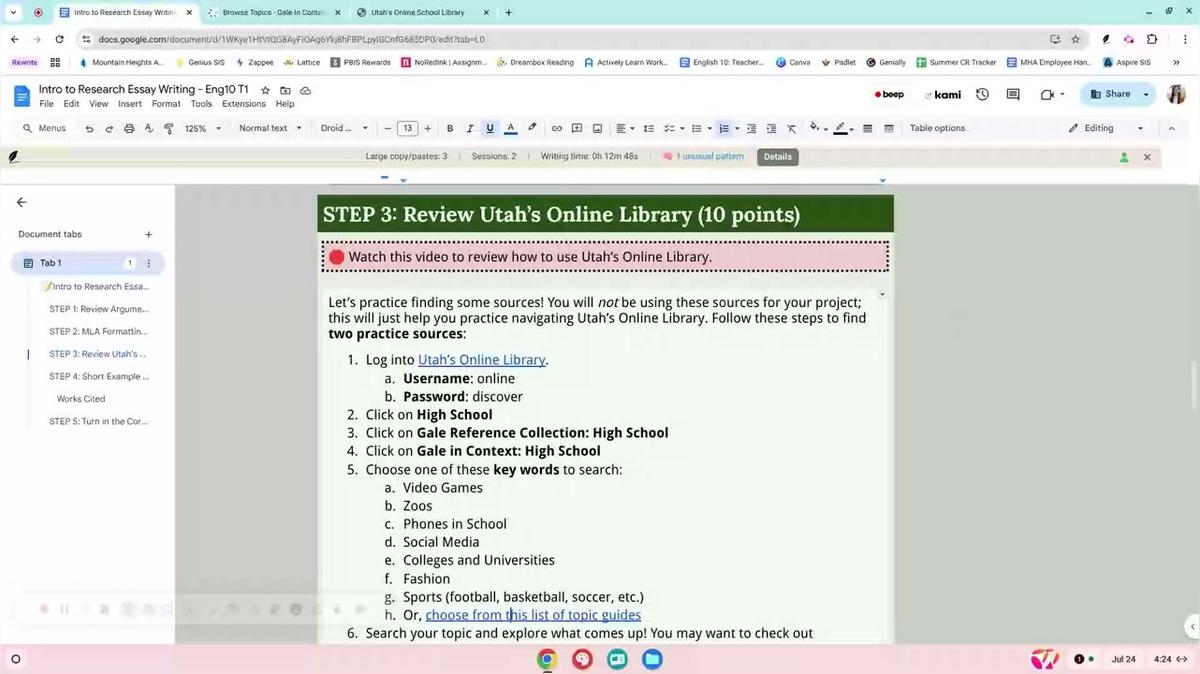The height and width of the screenshot is (674, 1200).
Task: Click the table border color pen icon
Action: click(843, 128)
